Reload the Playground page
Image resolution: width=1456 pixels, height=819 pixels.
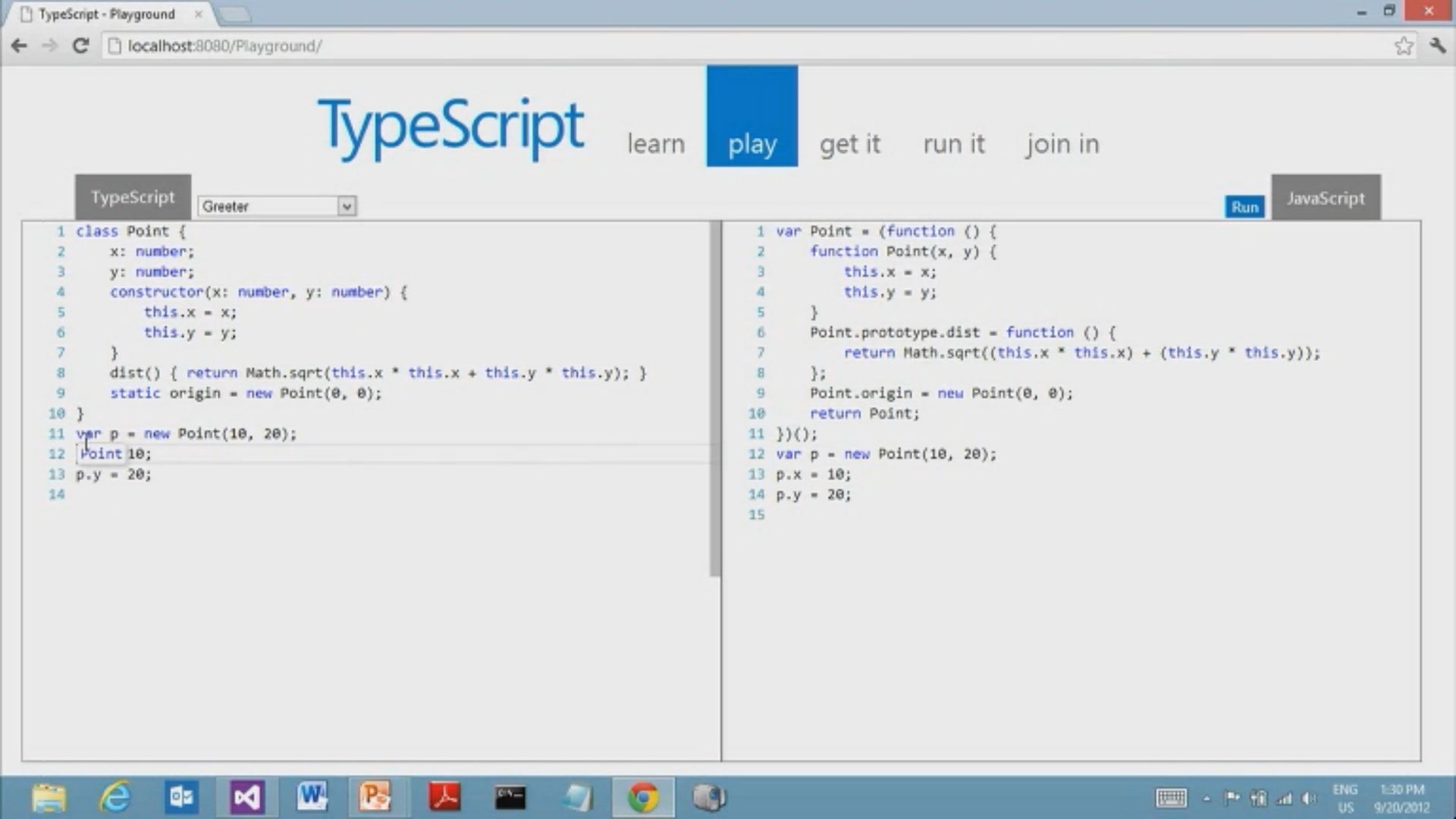coord(80,46)
